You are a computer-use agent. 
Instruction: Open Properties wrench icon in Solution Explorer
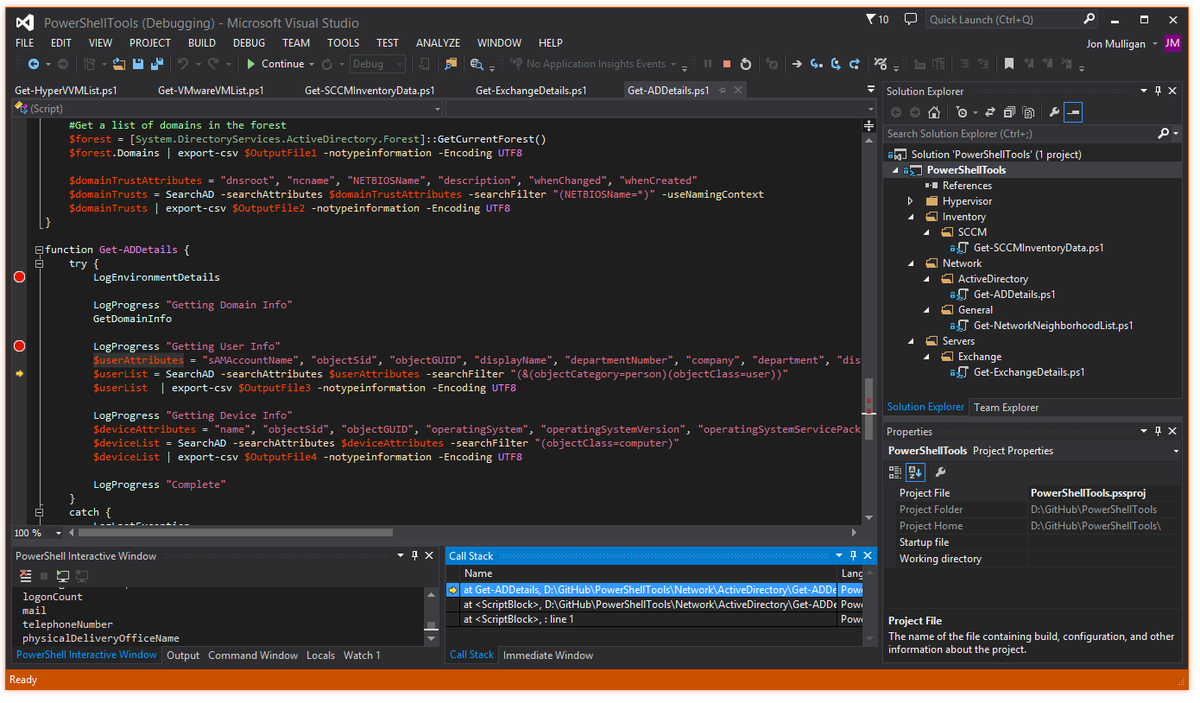coord(1054,112)
